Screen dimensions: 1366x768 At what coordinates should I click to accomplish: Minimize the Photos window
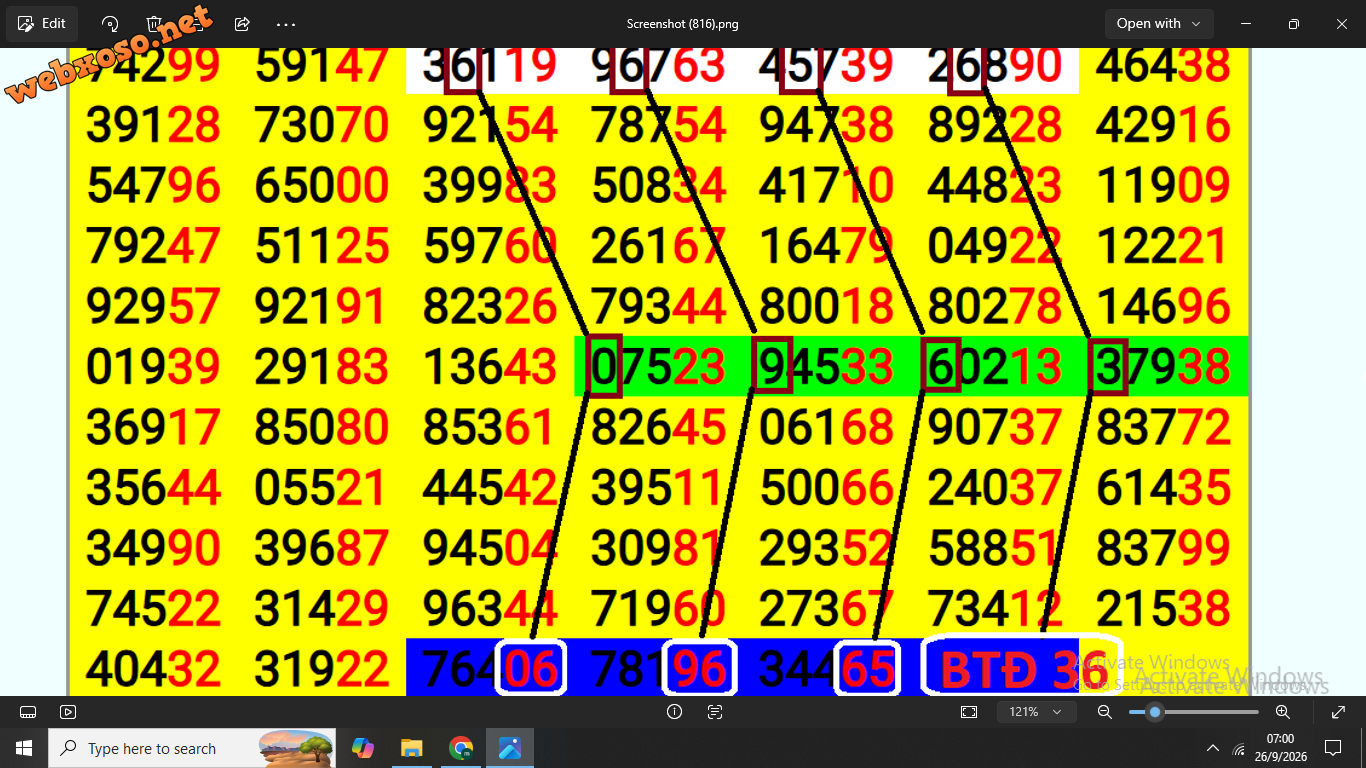tap(1247, 24)
